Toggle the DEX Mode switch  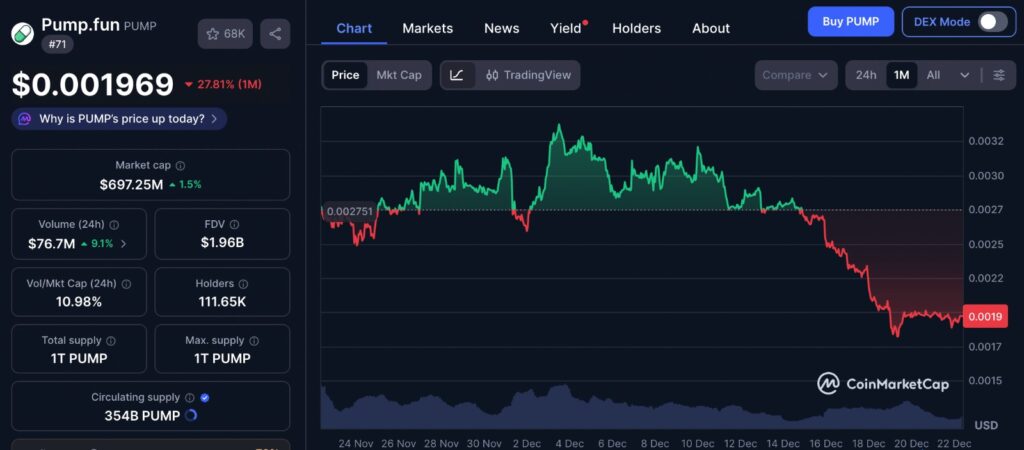(x=992, y=22)
